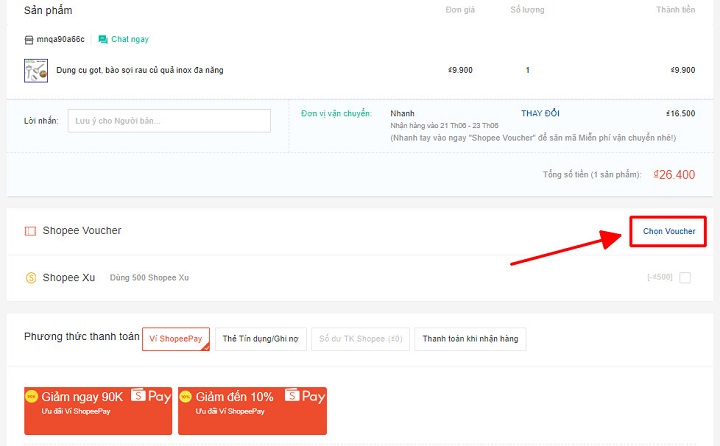Click the Chat ngay speech bubble icon
The height and width of the screenshot is (446, 720).
pos(103,39)
